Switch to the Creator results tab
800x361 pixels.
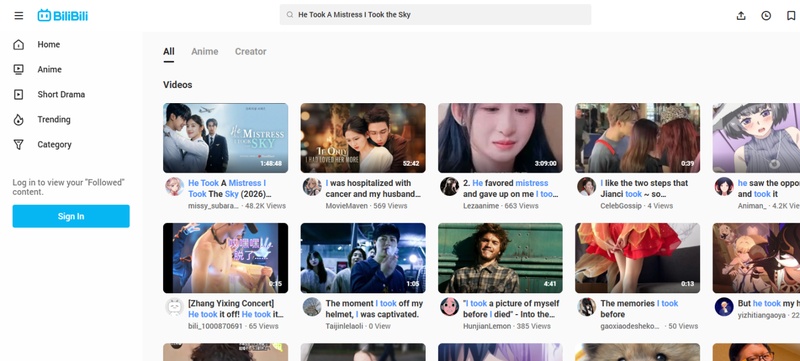251,51
